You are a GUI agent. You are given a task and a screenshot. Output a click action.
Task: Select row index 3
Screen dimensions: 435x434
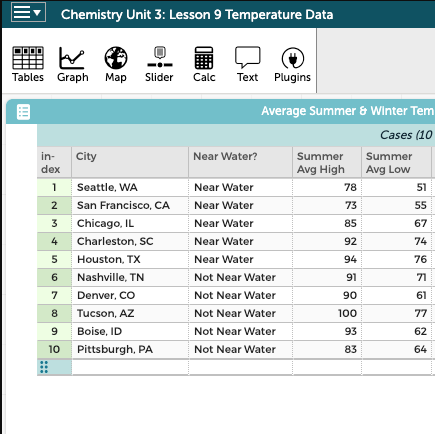(x=54, y=223)
